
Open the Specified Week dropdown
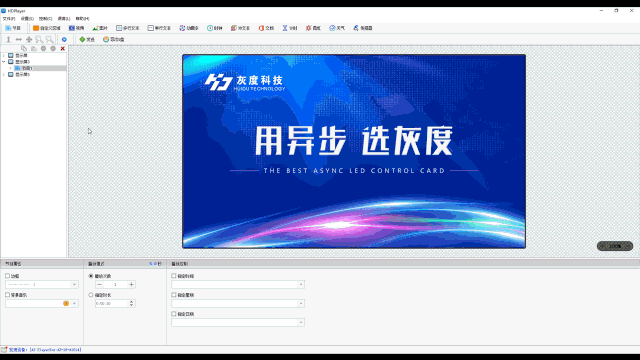coord(301,304)
